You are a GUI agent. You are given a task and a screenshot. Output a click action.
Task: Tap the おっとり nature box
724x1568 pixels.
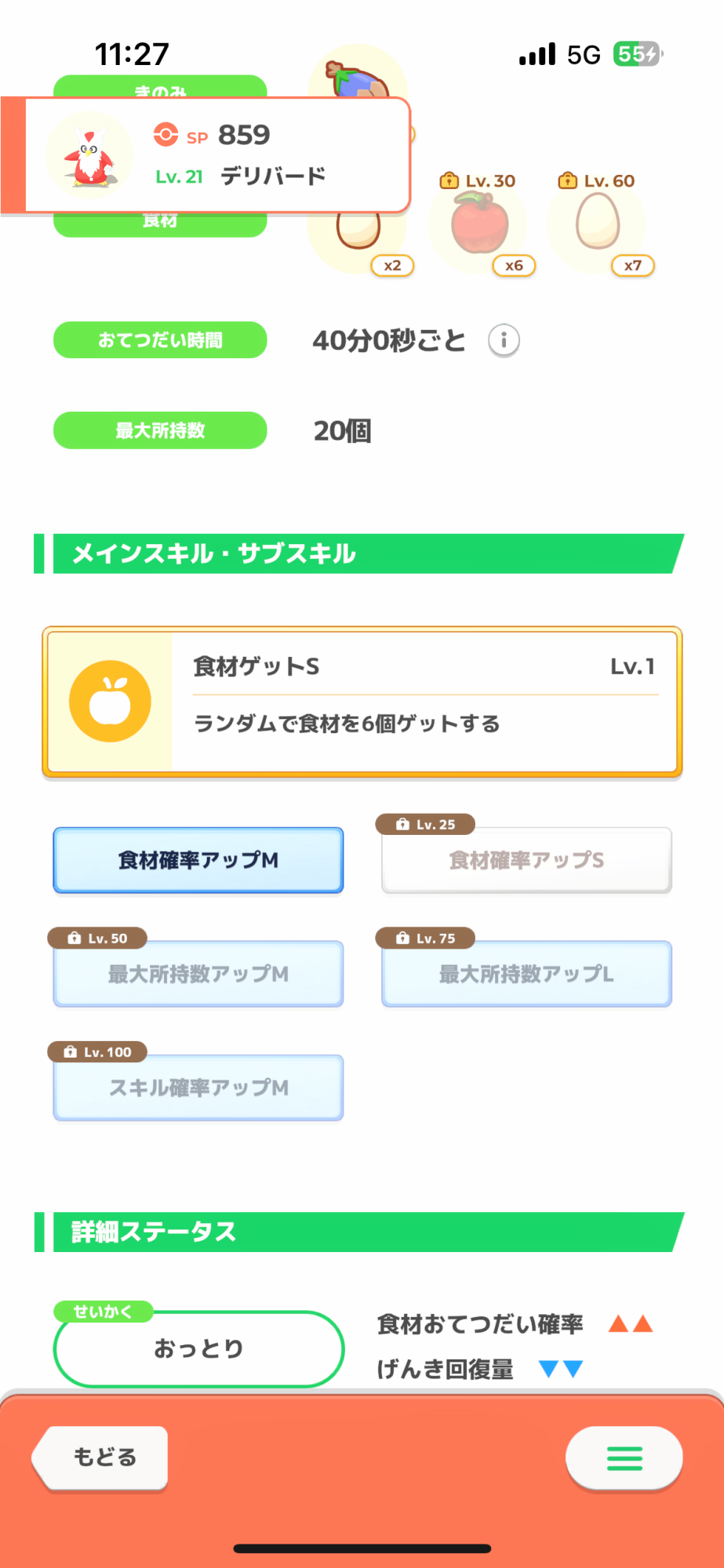click(198, 1348)
